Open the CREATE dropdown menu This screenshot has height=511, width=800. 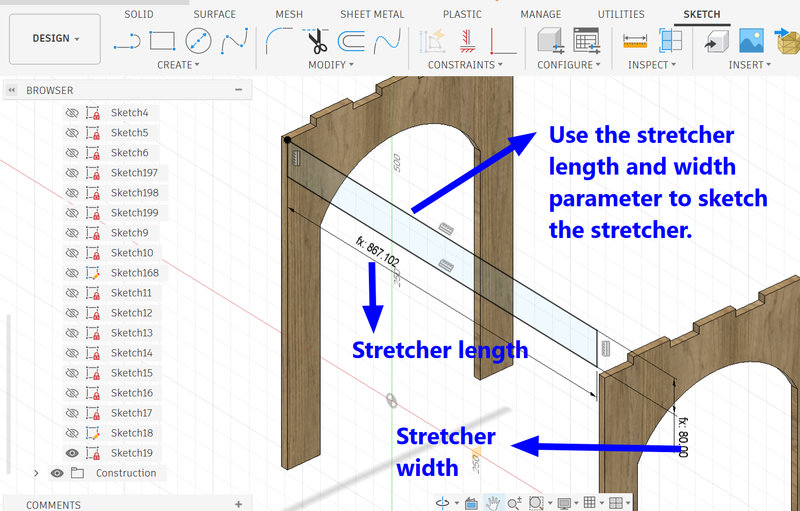[178, 65]
